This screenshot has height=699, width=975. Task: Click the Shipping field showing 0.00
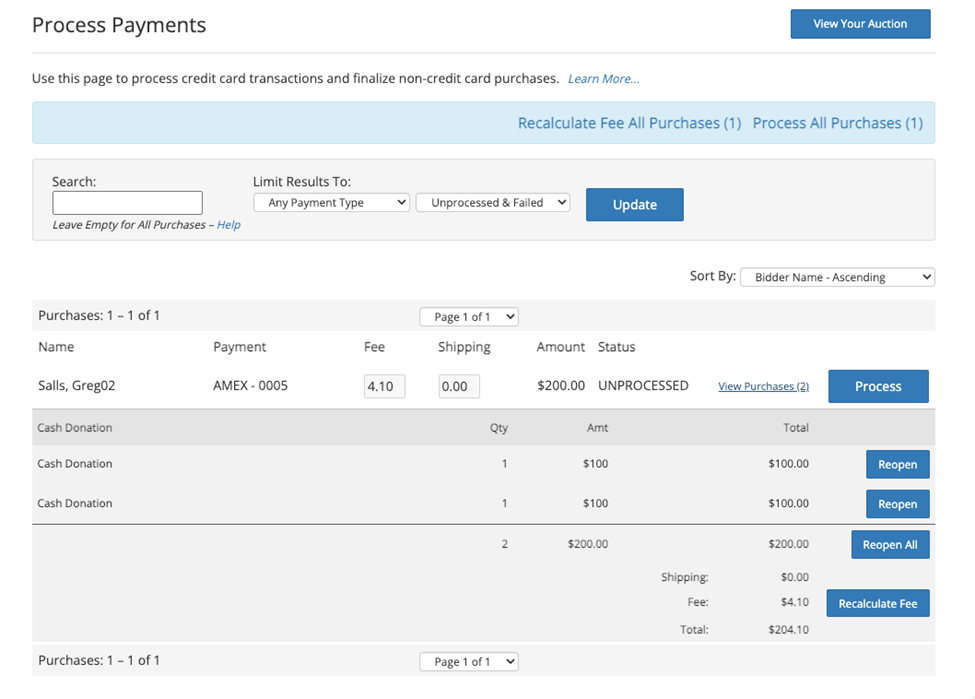[x=459, y=386]
